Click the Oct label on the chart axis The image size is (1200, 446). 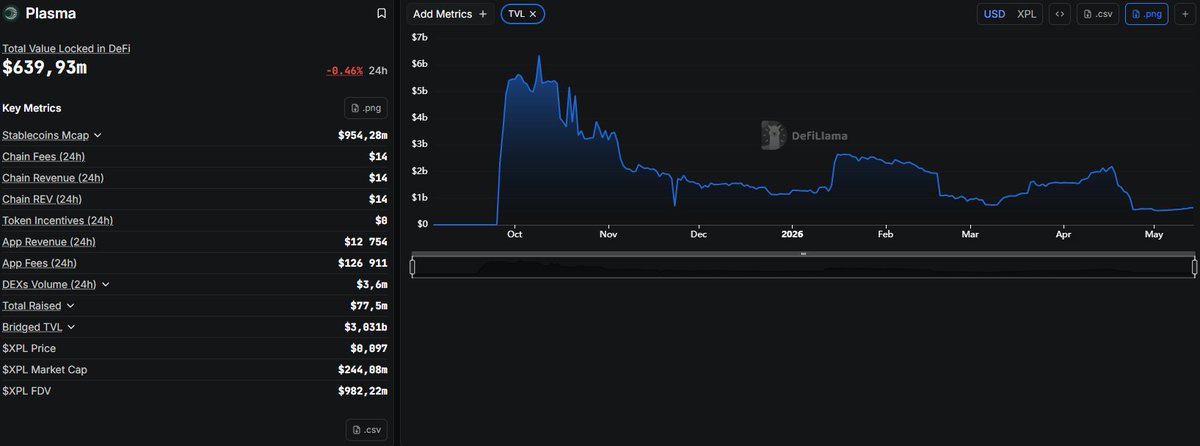pos(515,234)
